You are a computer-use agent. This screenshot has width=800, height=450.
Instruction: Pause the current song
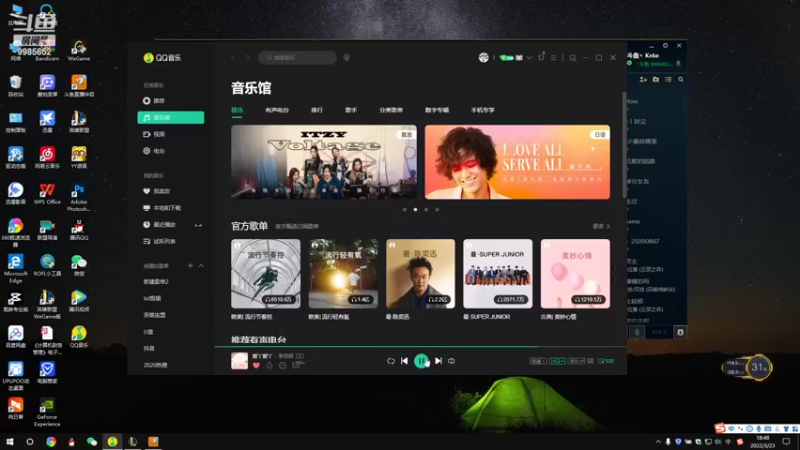pyautogui.click(x=421, y=361)
